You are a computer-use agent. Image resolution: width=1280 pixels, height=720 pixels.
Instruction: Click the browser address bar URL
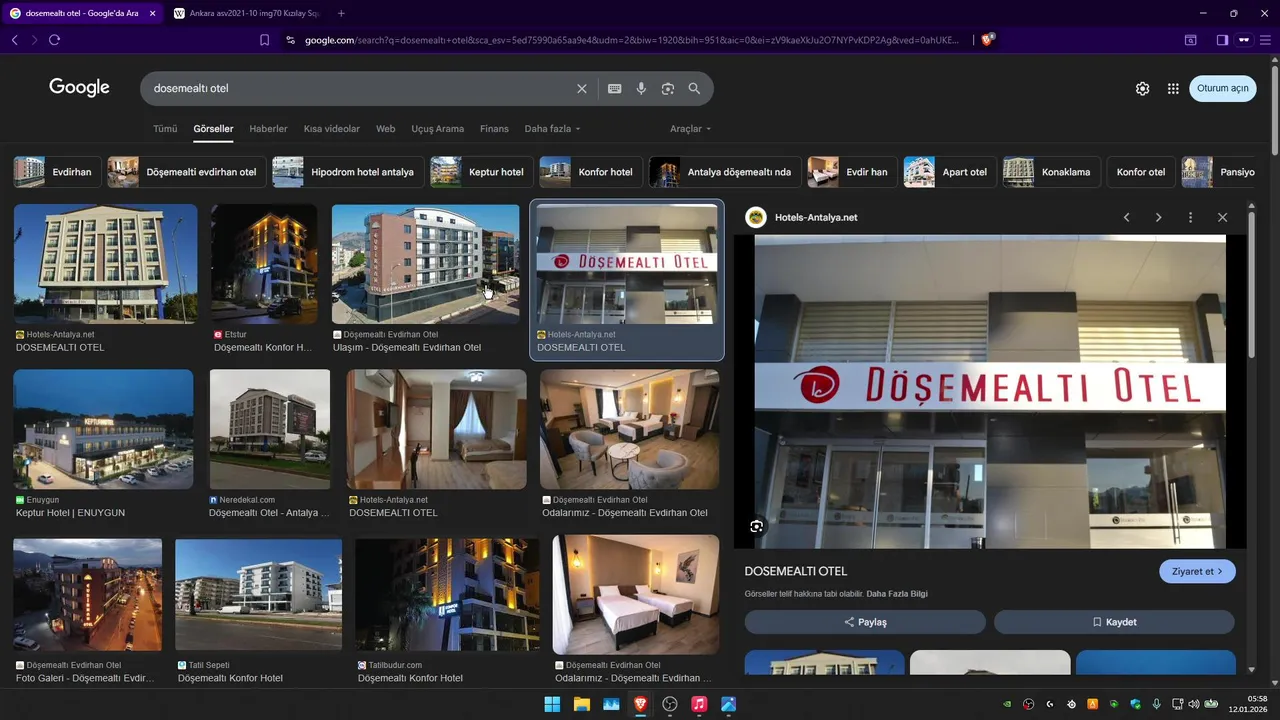click(630, 40)
